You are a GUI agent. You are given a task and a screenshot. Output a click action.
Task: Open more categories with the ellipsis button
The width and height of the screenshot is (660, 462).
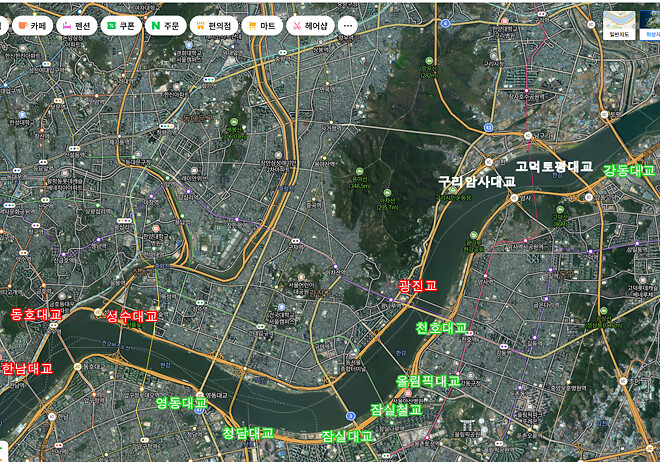point(348,26)
